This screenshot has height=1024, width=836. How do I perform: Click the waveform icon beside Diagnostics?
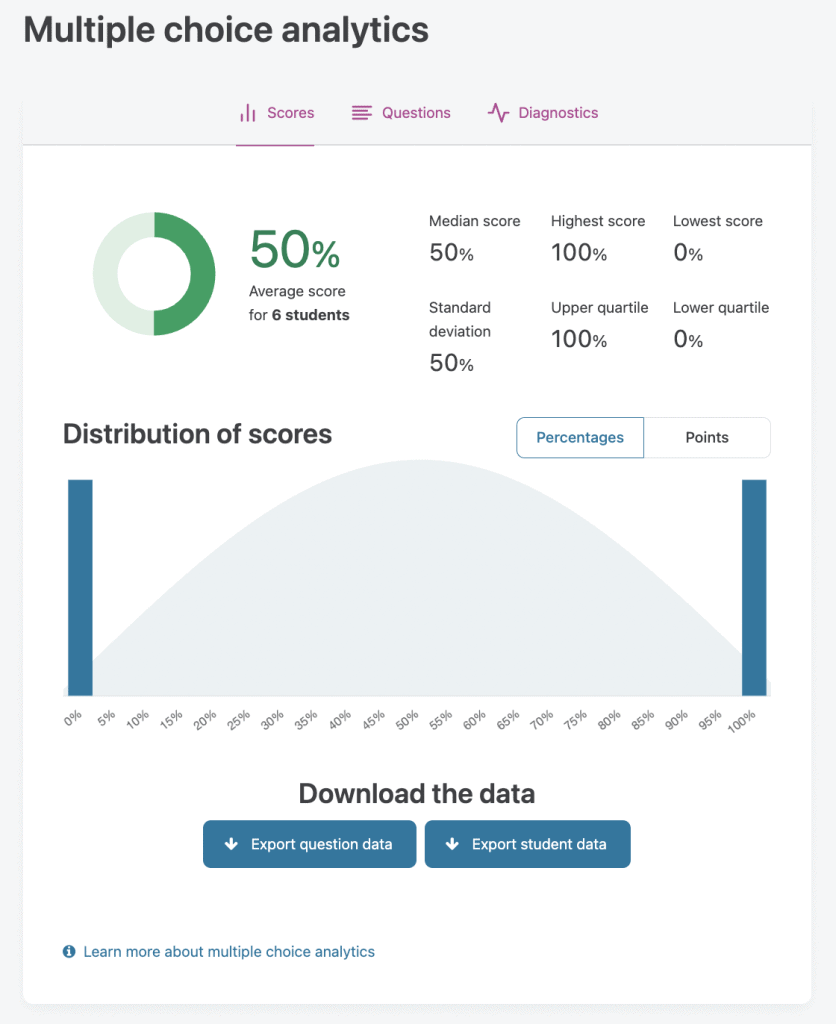coord(497,112)
